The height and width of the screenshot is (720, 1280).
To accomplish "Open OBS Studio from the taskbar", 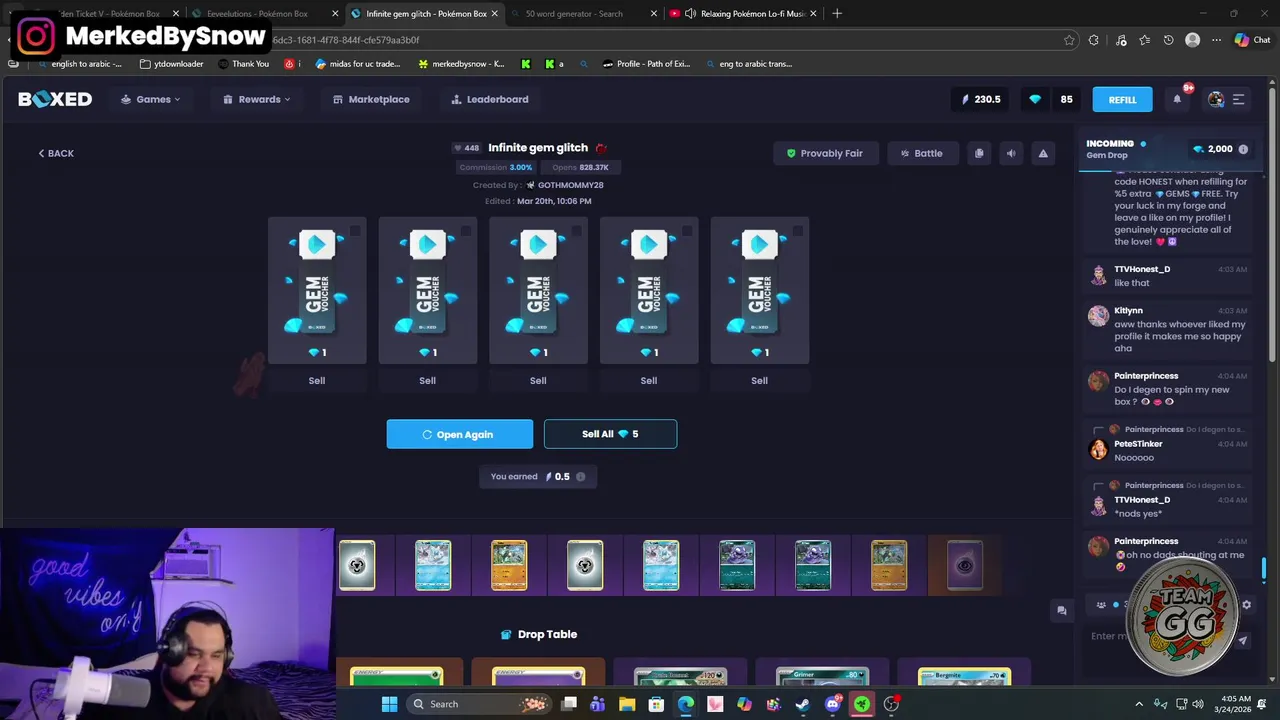I will click(x=891, y=704).
